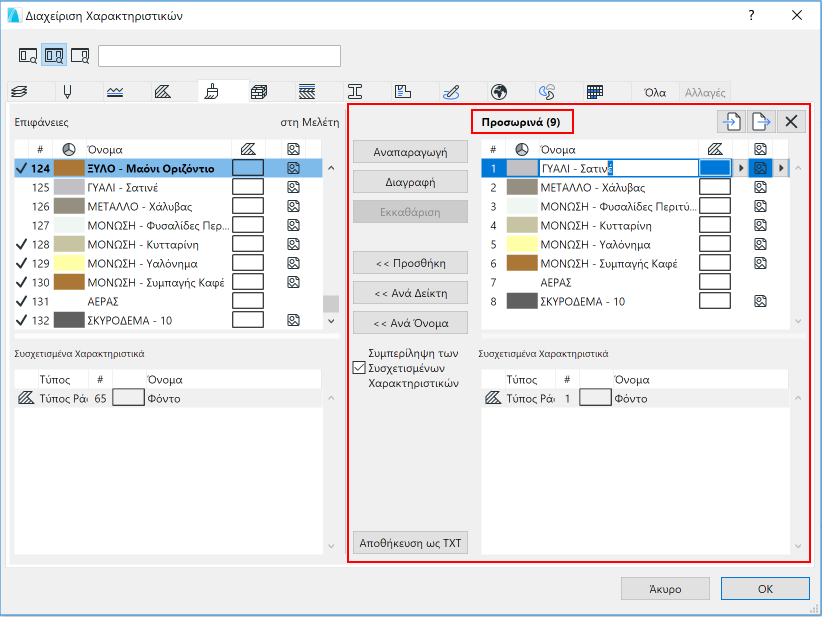Click down arrow of left list scrollbar

point(331,321)
